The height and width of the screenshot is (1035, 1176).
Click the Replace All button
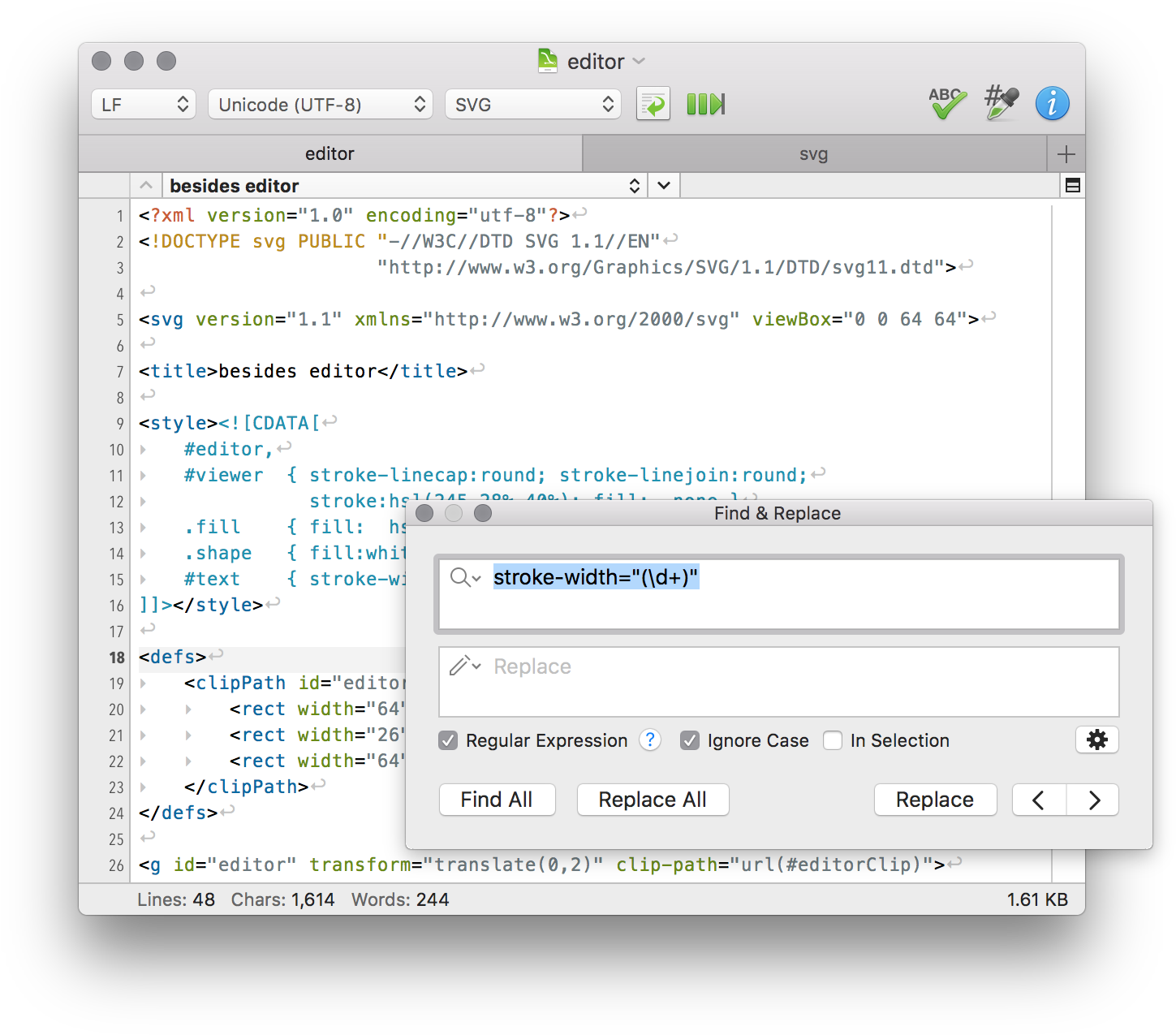click(653, 800)
